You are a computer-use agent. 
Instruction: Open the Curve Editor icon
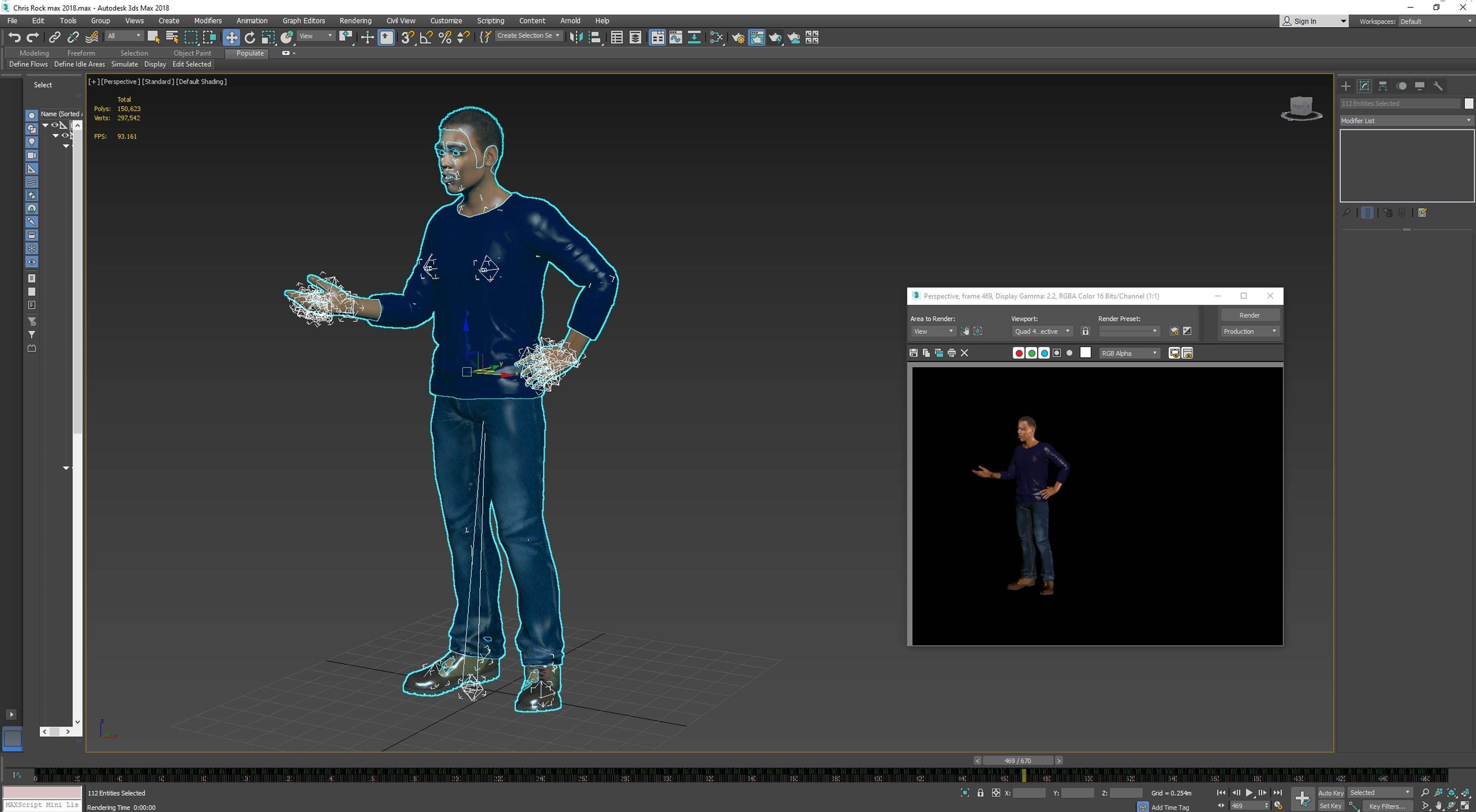click(x=676, y=37)
